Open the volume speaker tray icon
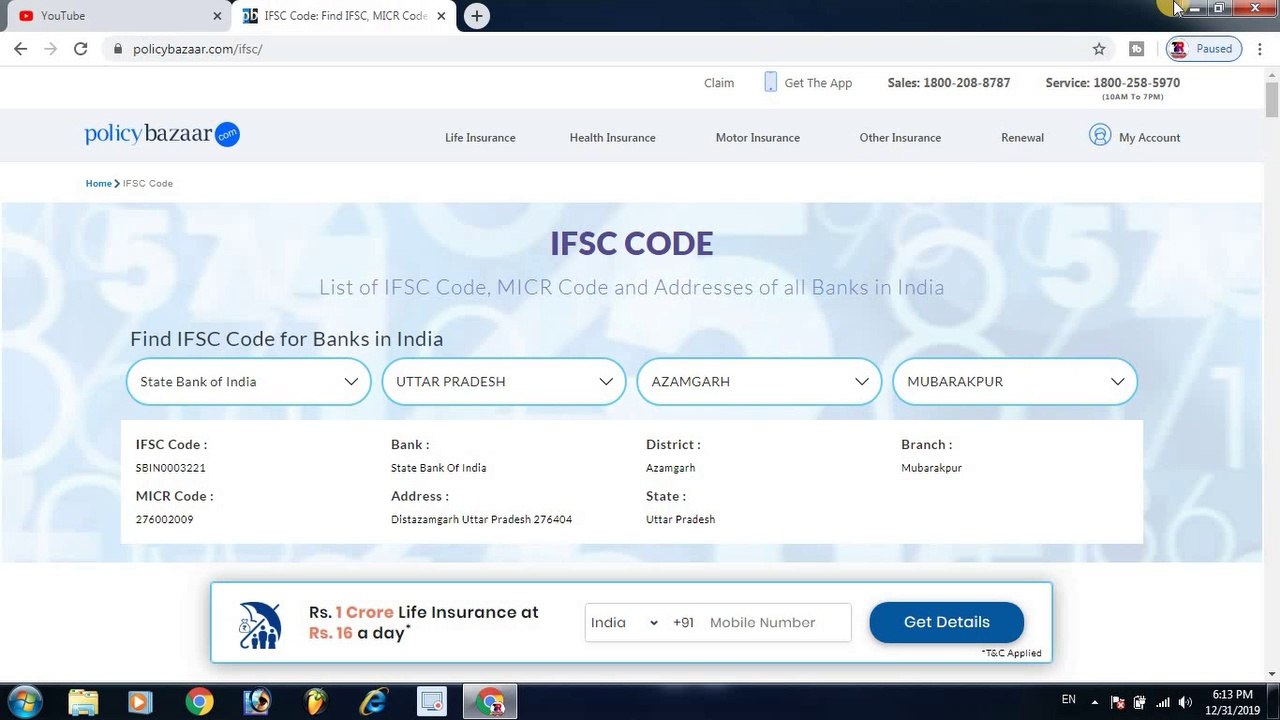Screen dimensions: 1280x720 [1187, 702]
